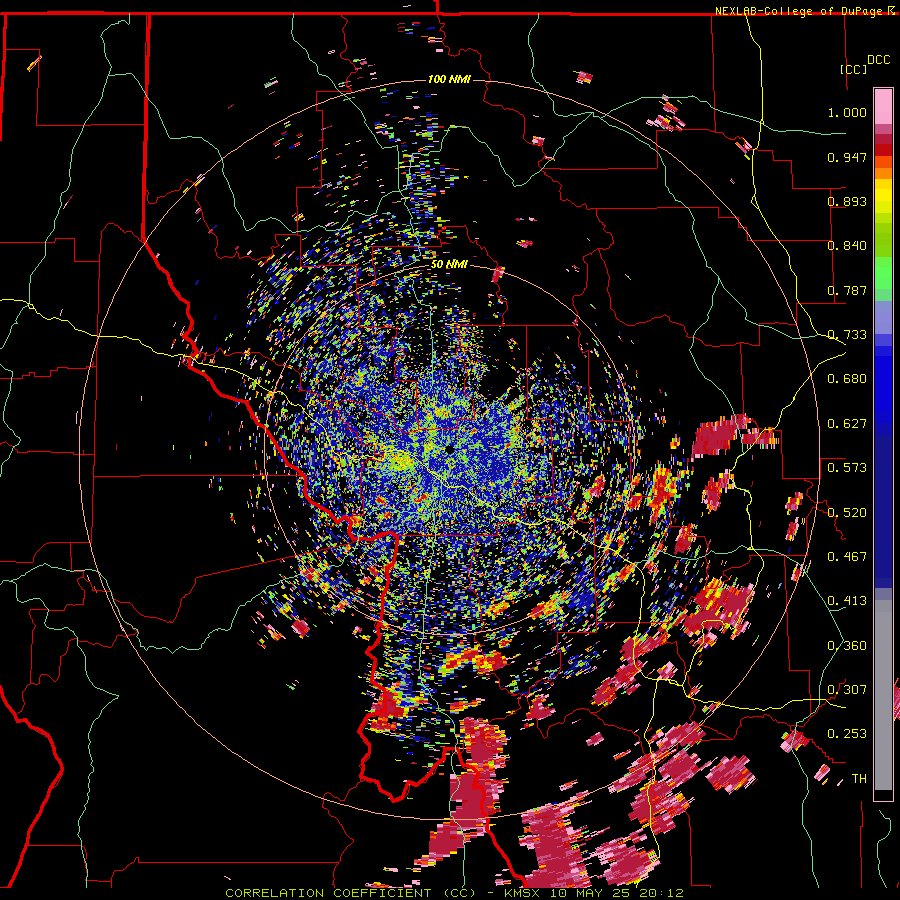Viewport: 900px width, 900px height.
Task: Pick the 0.893 legend value
Action: coord(847,201)
